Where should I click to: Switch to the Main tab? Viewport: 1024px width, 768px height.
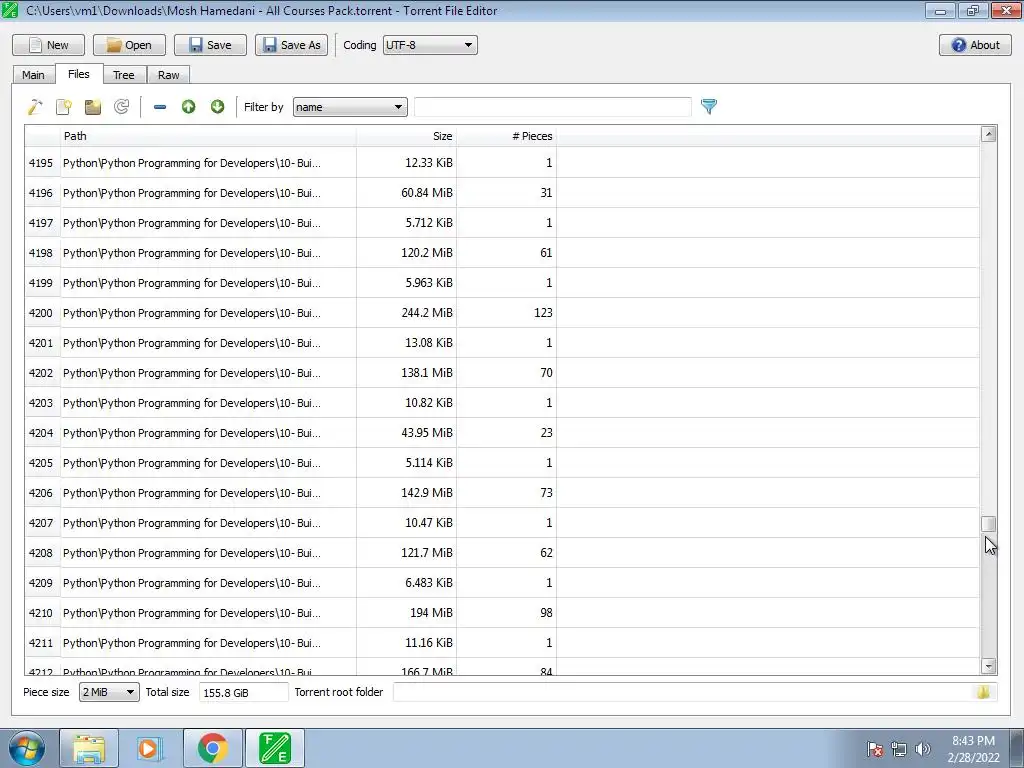33,75
